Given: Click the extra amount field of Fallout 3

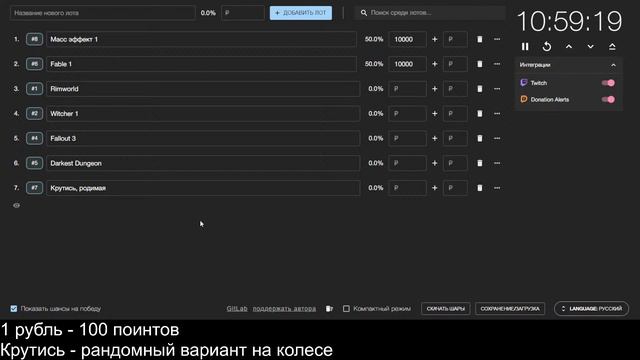Looking at the screenshot, I should pyautogui.click(x=455, y=139).
